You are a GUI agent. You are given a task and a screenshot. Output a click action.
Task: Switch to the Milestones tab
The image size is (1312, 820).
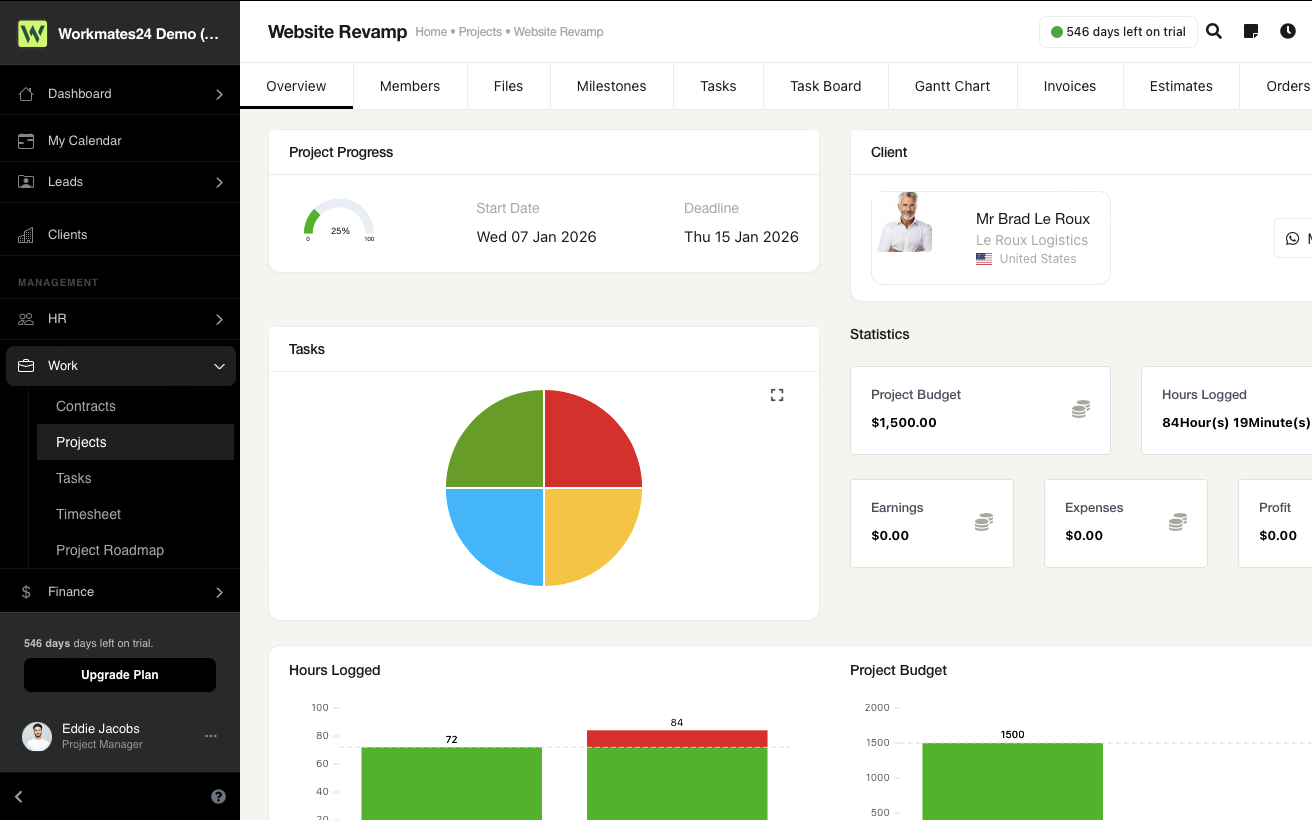click(x=611, y=86)
